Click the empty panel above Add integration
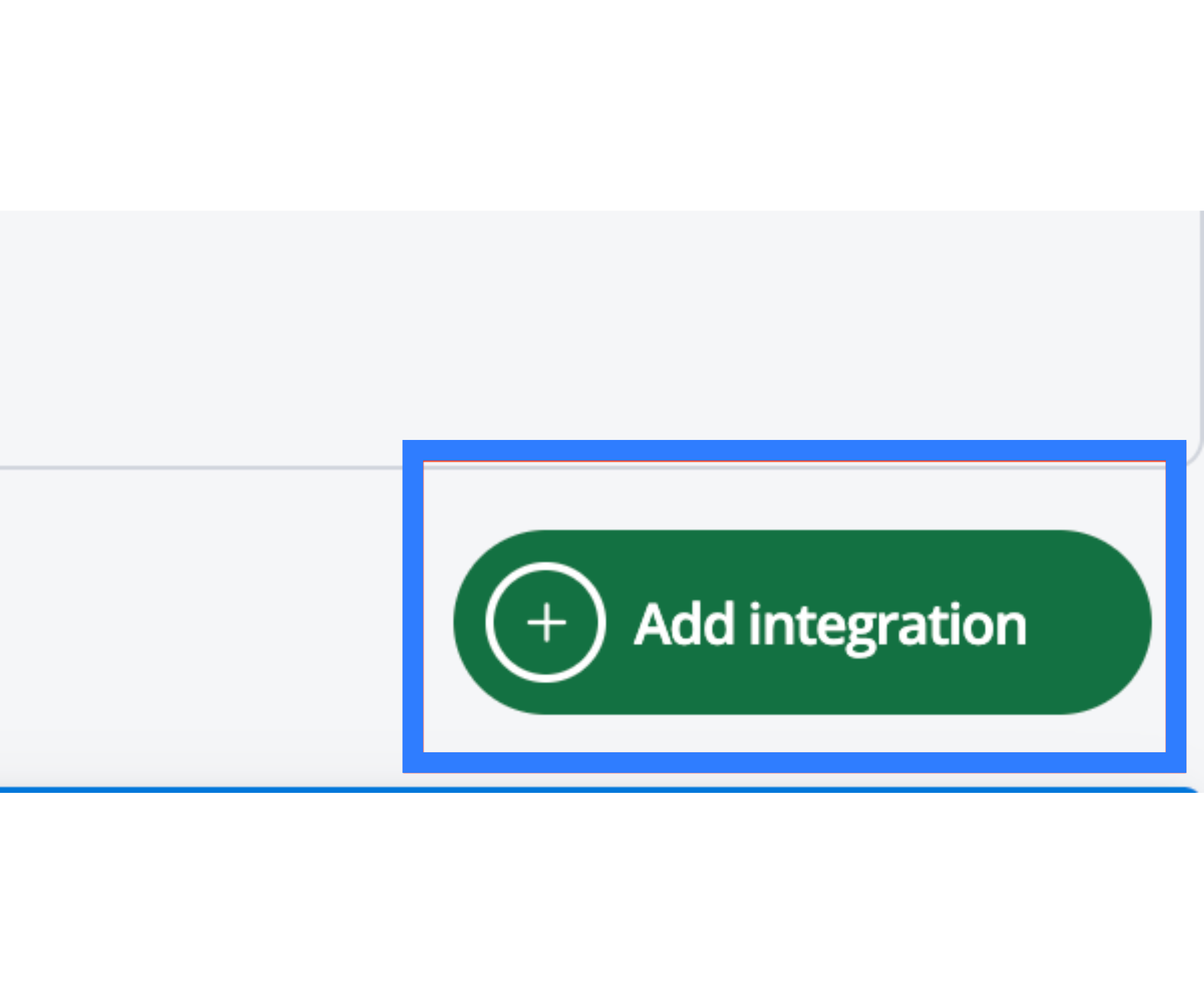The width and height of the screenshot is (1204, 1004). point(588,335)
